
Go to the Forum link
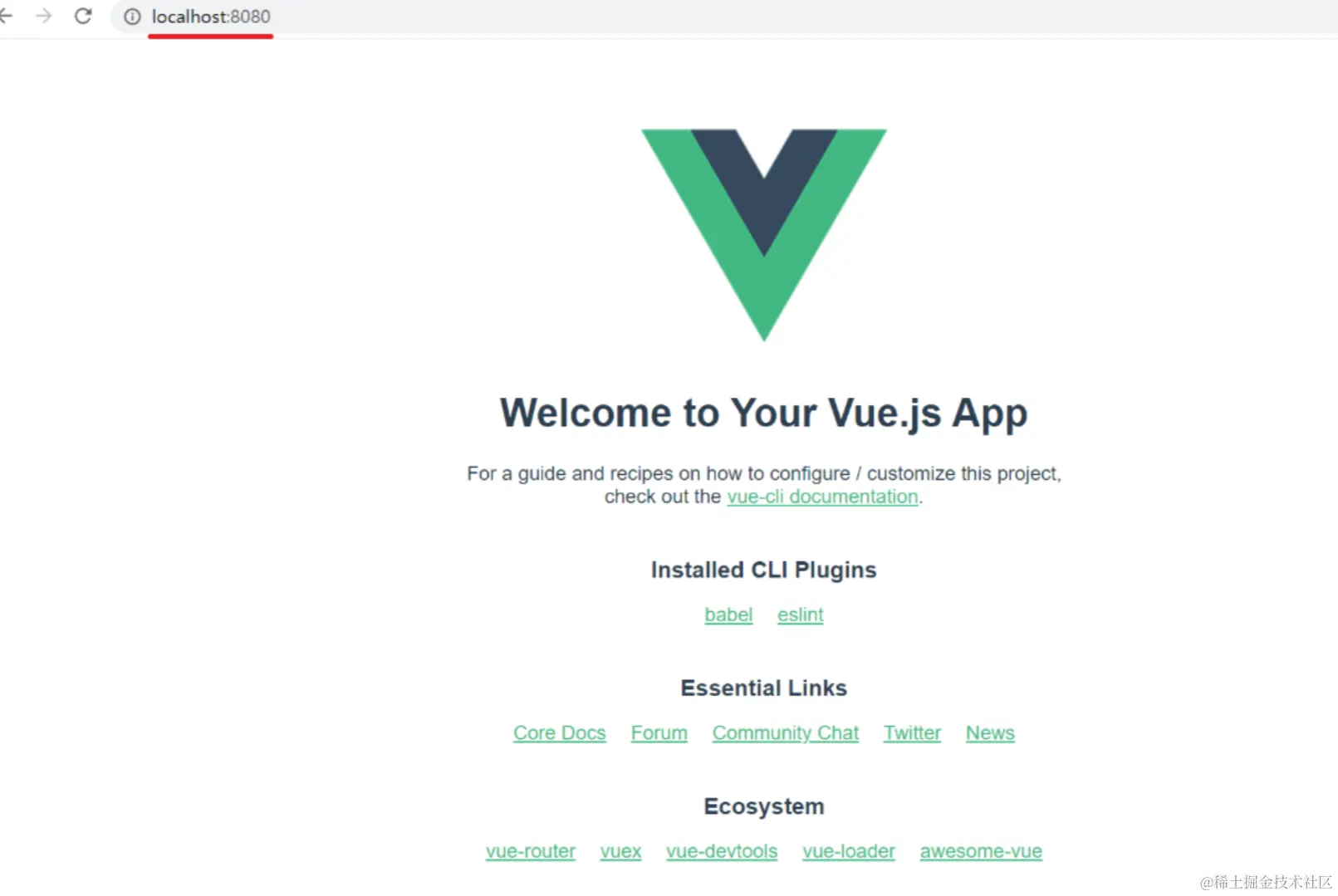tap(659, 733)
